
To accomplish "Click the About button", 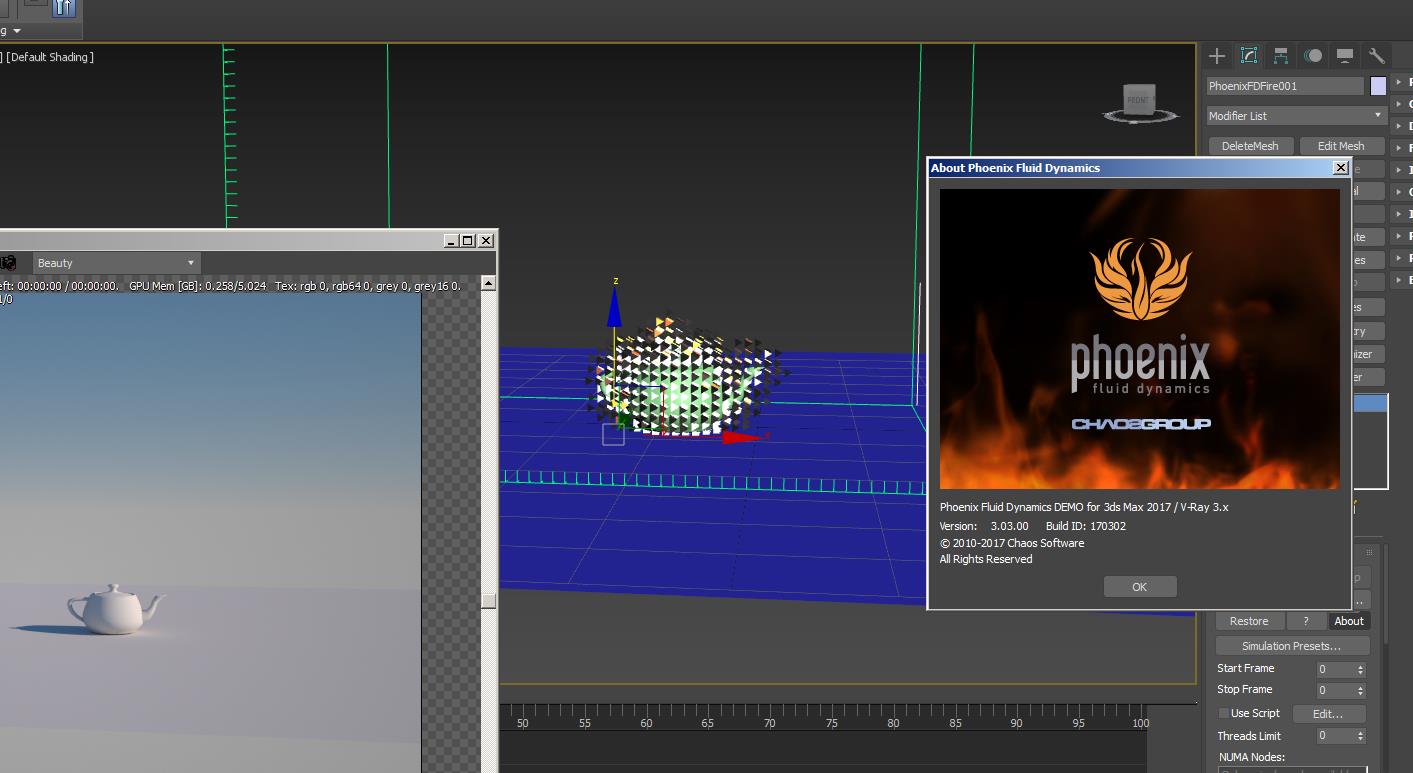I will point(1349,621).
